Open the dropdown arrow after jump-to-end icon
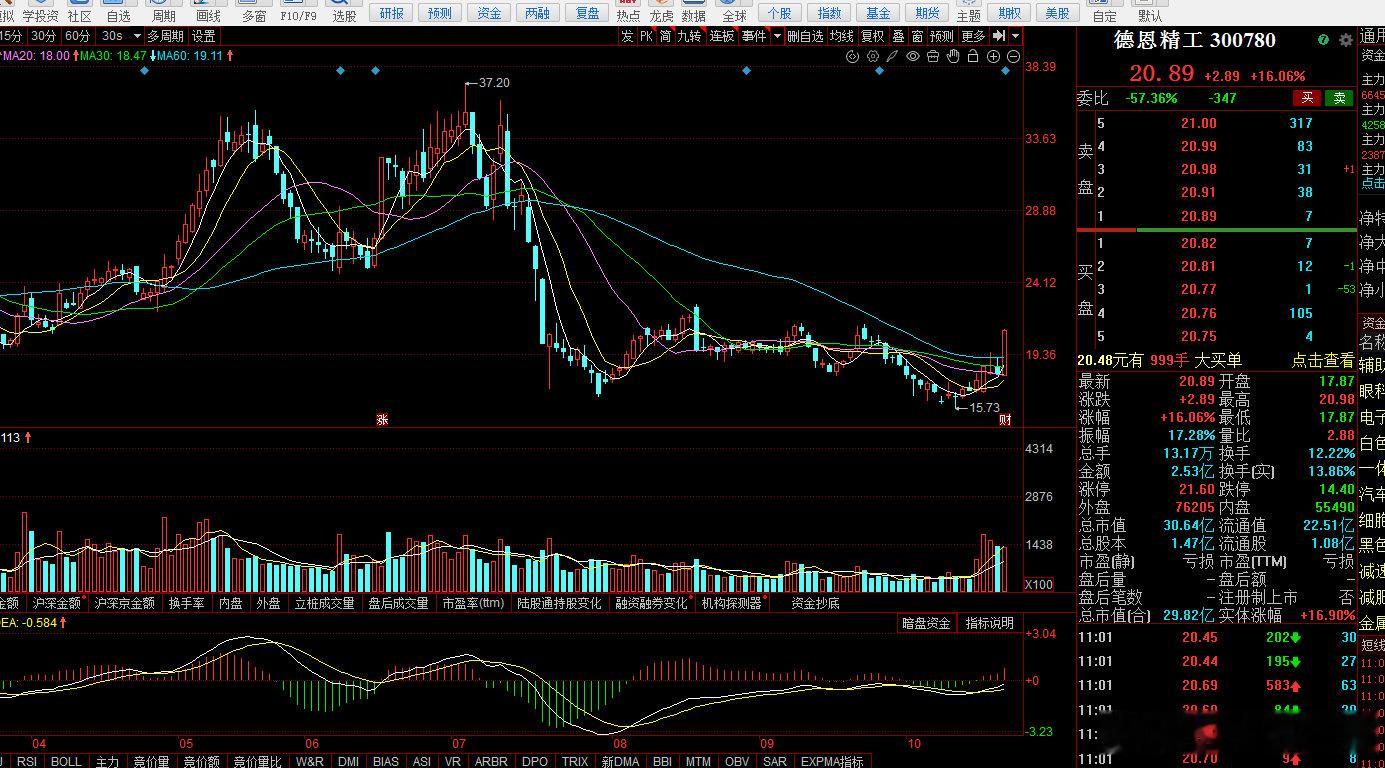This screenshot has width=1385, height=768. pos(1015,36)
